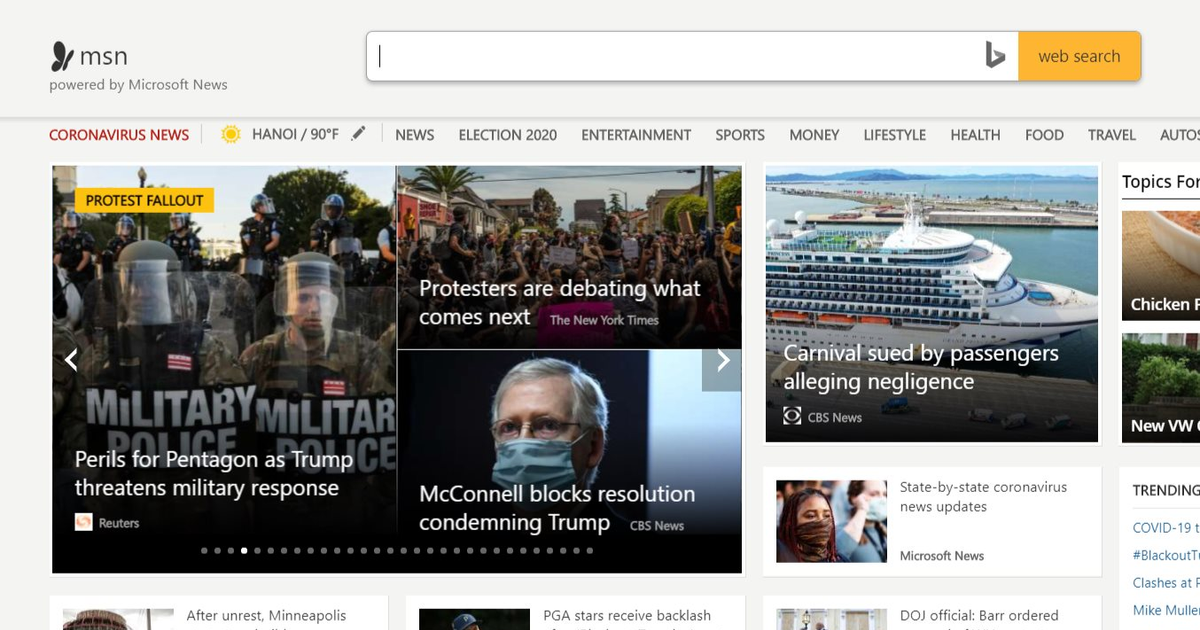
Task: Open Carnival sued by passengers article
Action: (920, 367)
